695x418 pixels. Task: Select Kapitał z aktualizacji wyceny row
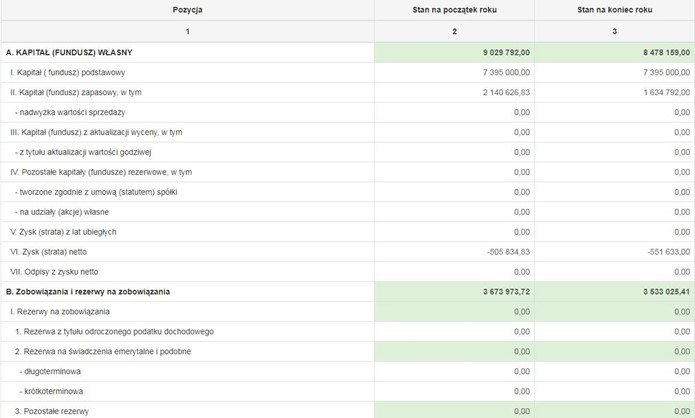click(348, 132)
